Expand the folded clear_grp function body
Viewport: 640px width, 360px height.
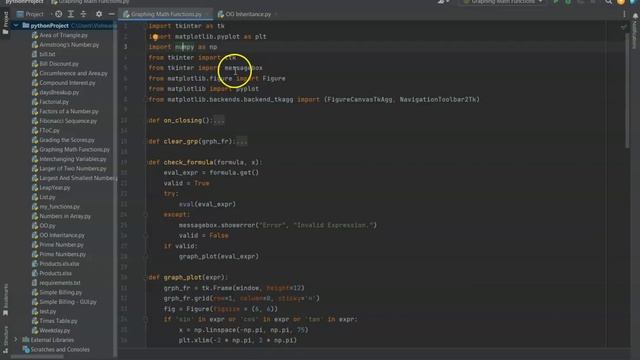point(241,141)
